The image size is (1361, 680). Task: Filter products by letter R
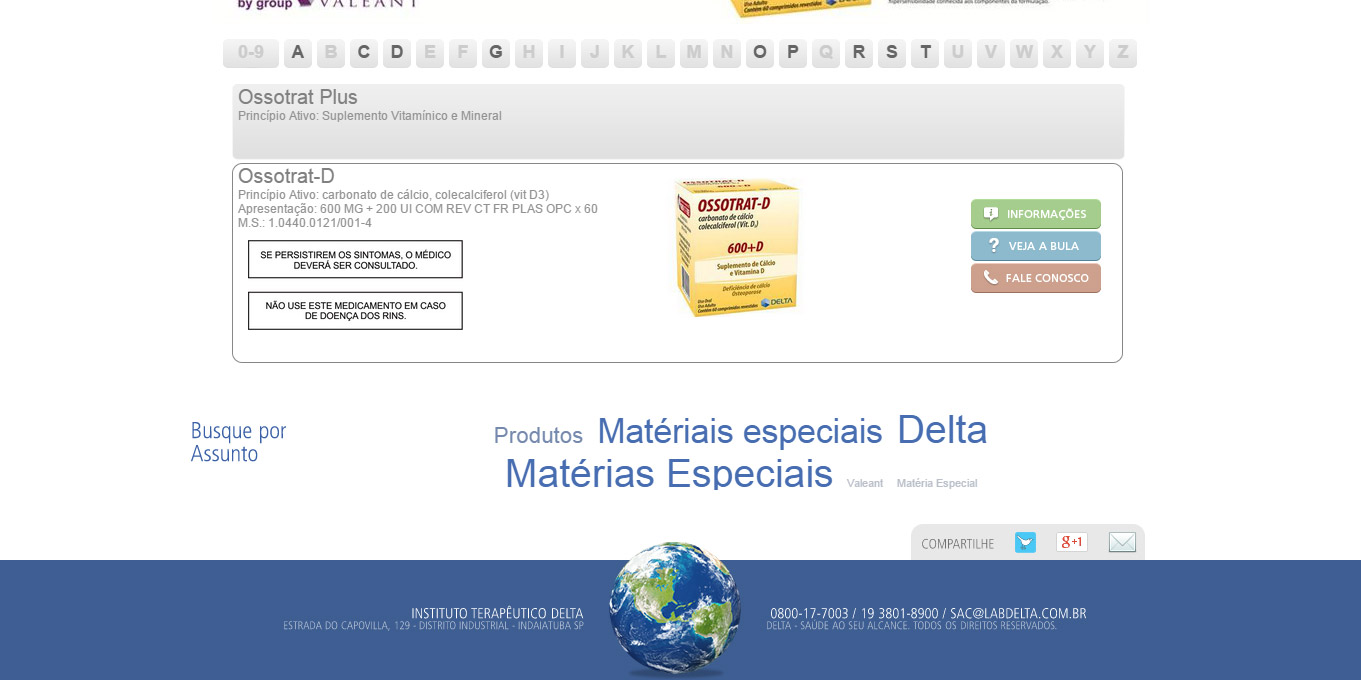click(859, 53)
